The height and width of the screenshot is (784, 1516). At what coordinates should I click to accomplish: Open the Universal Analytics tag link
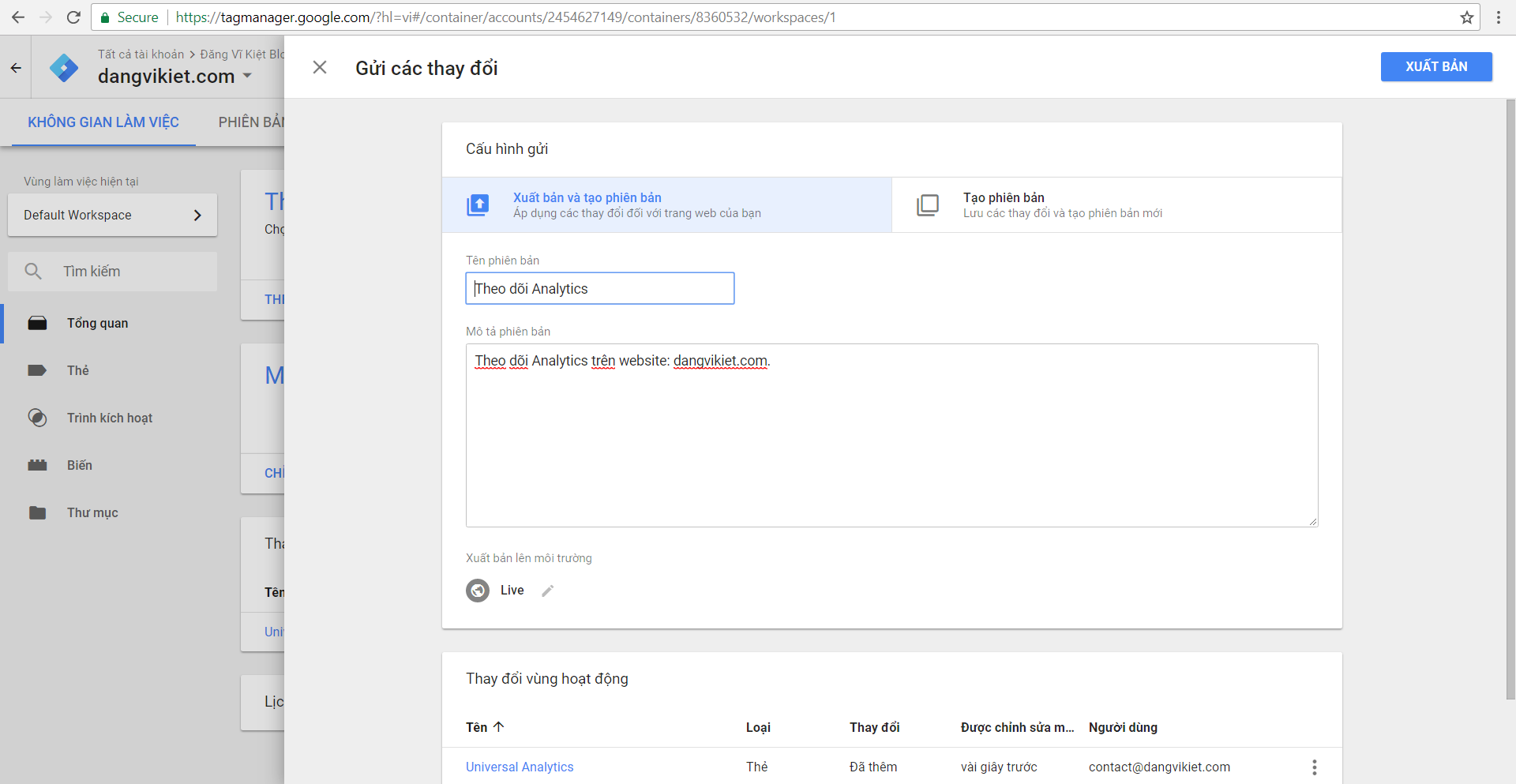[x=520, y=767]
